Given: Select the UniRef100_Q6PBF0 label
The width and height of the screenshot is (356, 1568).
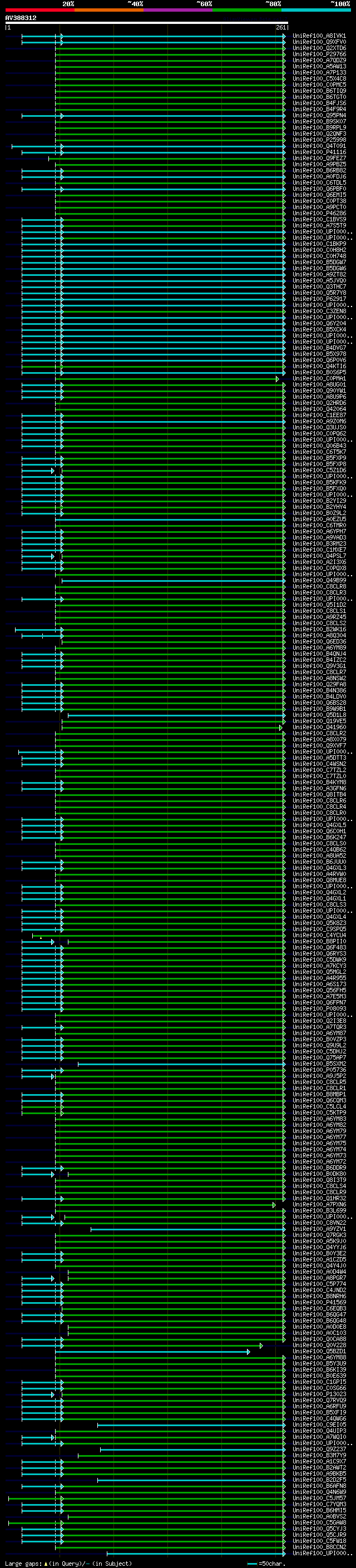Looking at the screenshot, I should (x=319, y=189).
